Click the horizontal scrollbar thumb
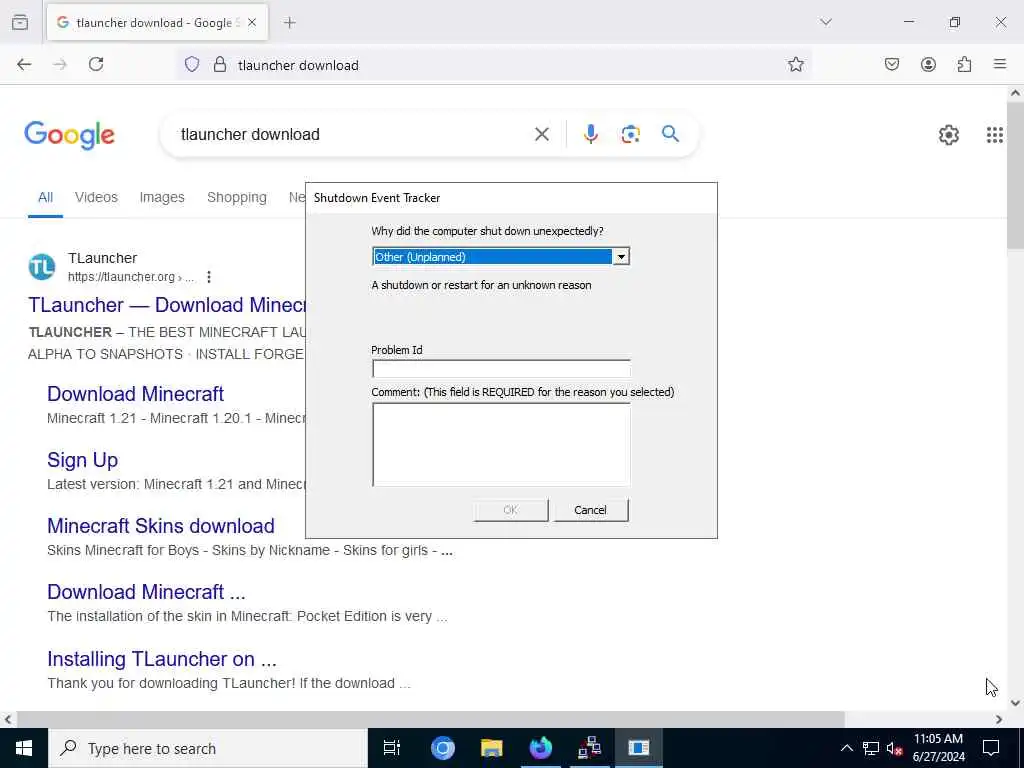The image size is (1024, 768). pyautogui.click(x=430, y=719)
